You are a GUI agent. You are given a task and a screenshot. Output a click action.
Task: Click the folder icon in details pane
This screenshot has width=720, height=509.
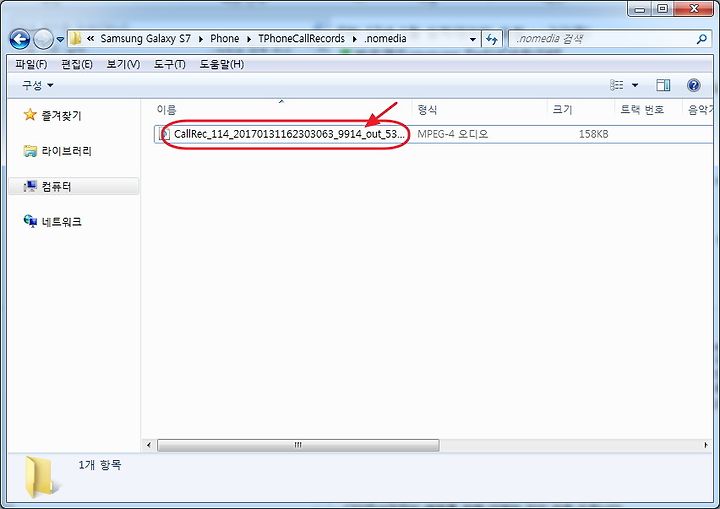pos(41,477)
